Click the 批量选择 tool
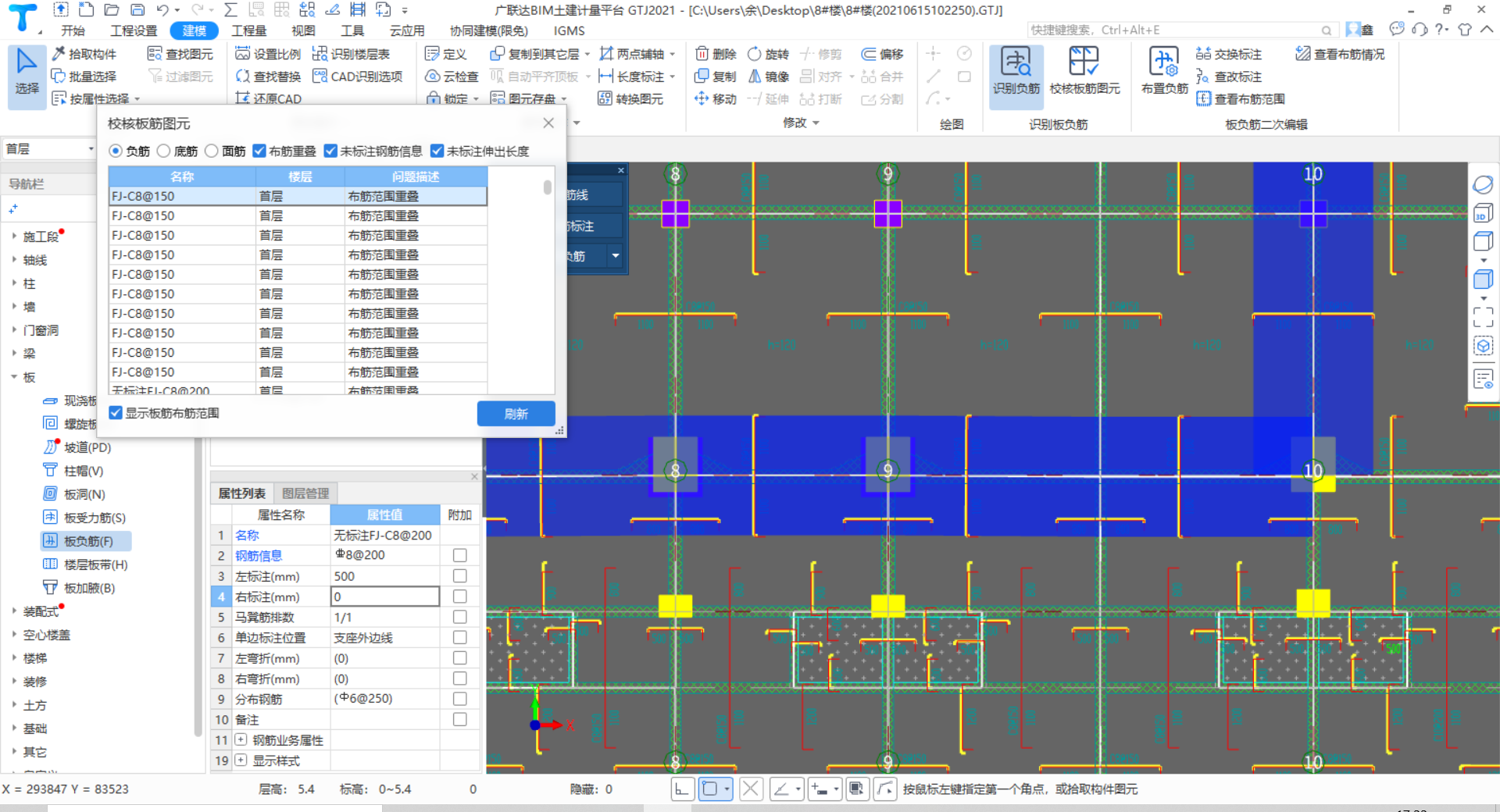 (x=84, y=77)
